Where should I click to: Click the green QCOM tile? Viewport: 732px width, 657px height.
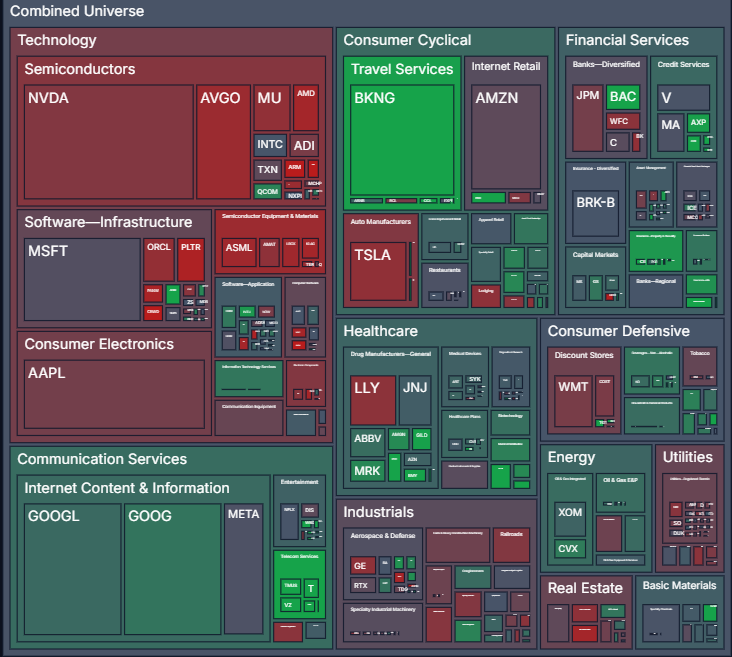[267, 191]
